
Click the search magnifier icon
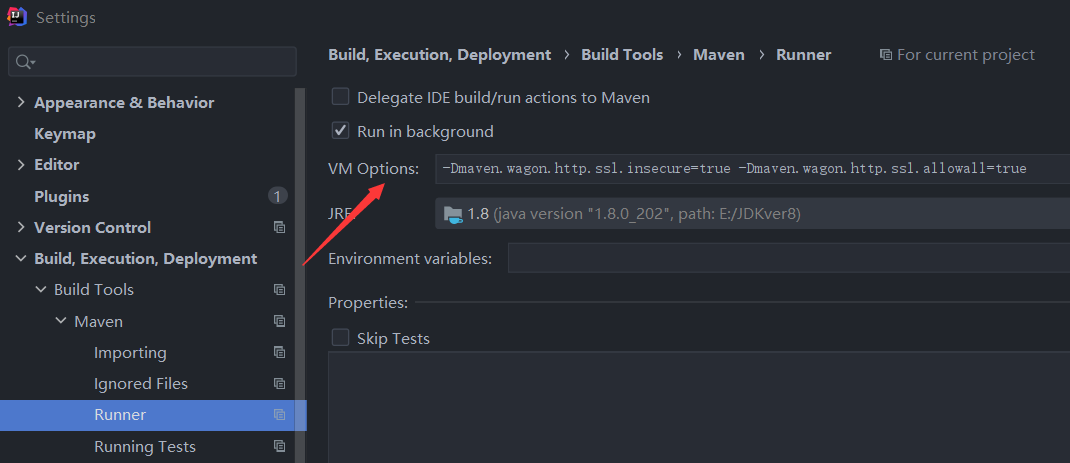click(22, 62)
